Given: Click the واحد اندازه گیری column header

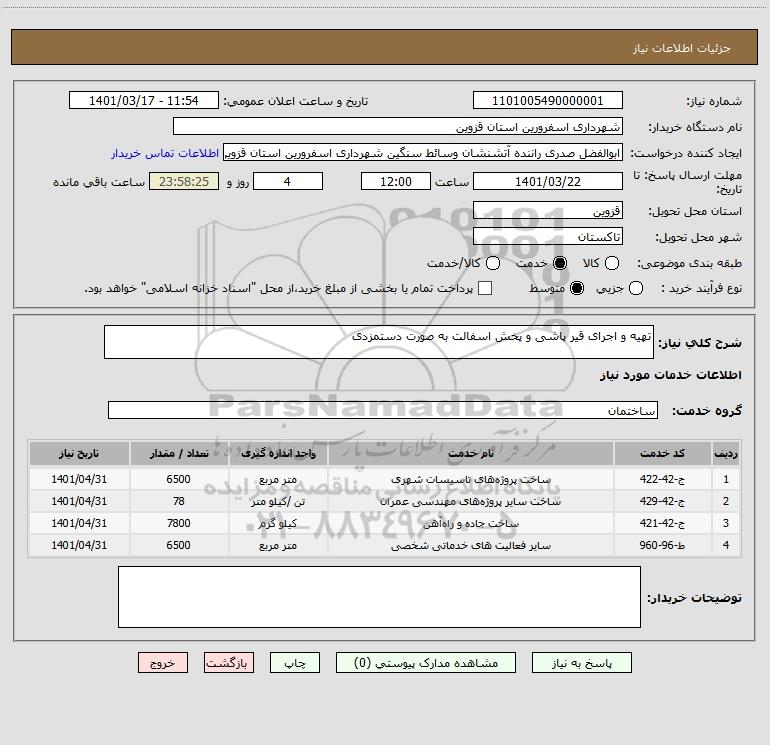Looking at the screenshot, I should coord(278,453).
